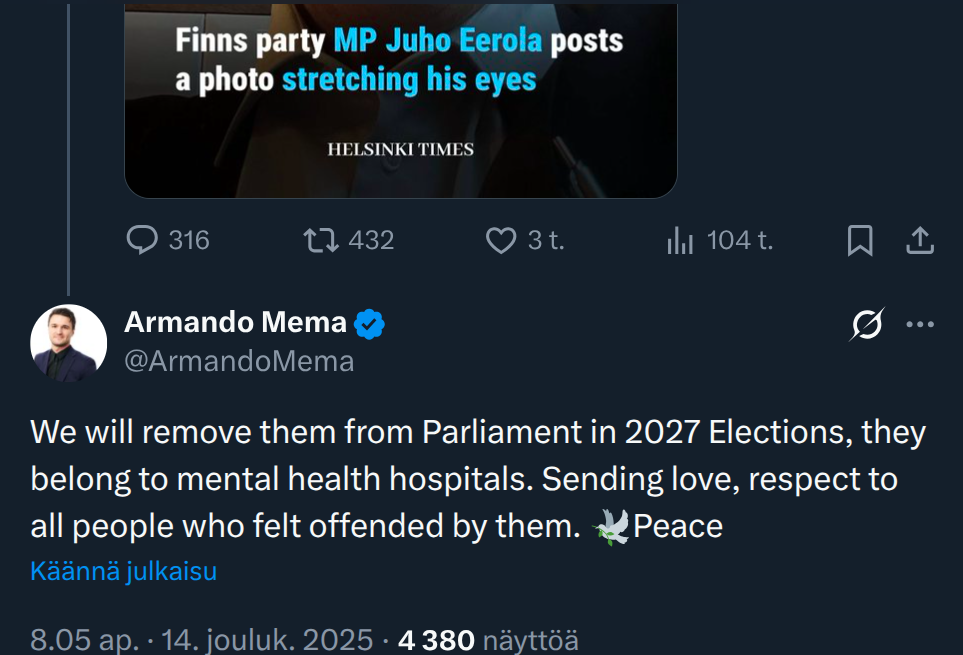Image resolution: width=963 pixels, height=655 pixels.
Task: Click the 4 380 näyttöä view count
Action: (488, 640)
